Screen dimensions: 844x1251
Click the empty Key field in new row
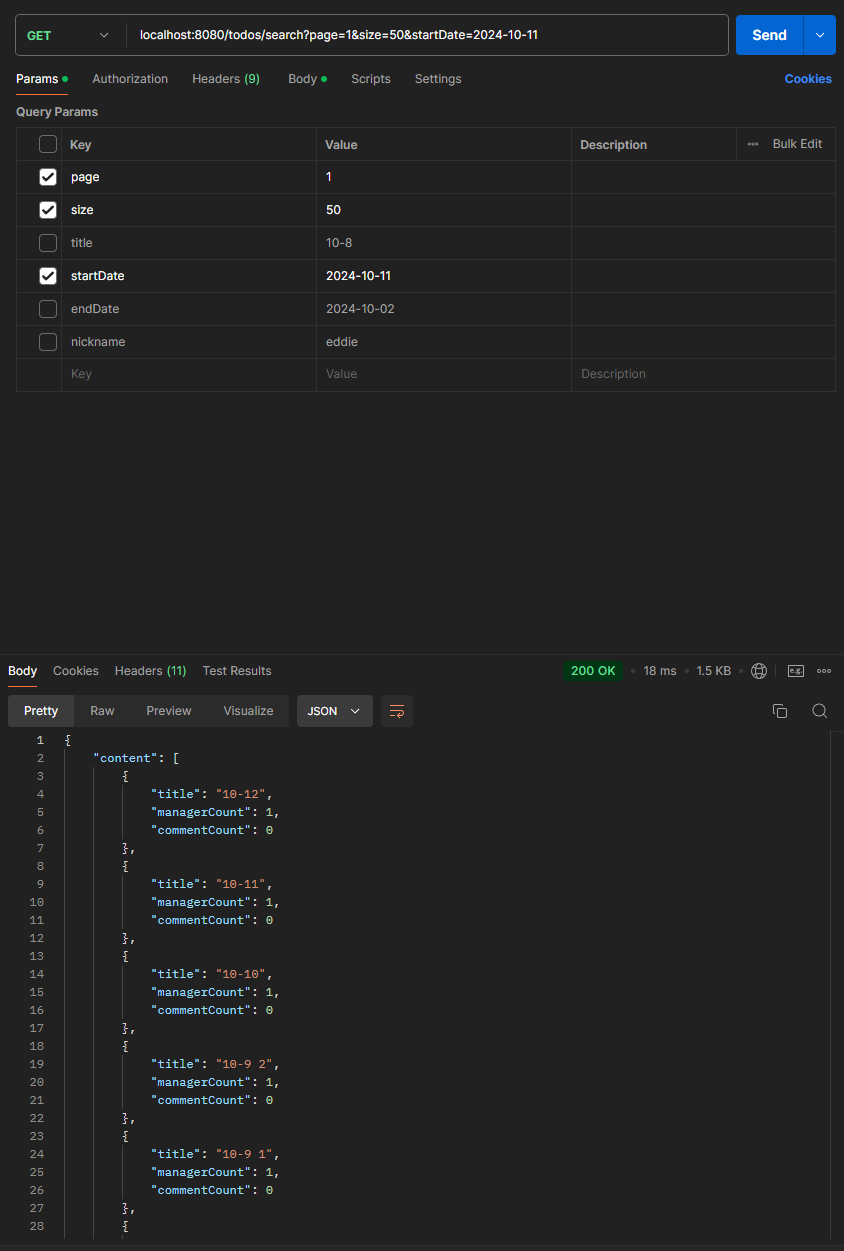[189, 374]
